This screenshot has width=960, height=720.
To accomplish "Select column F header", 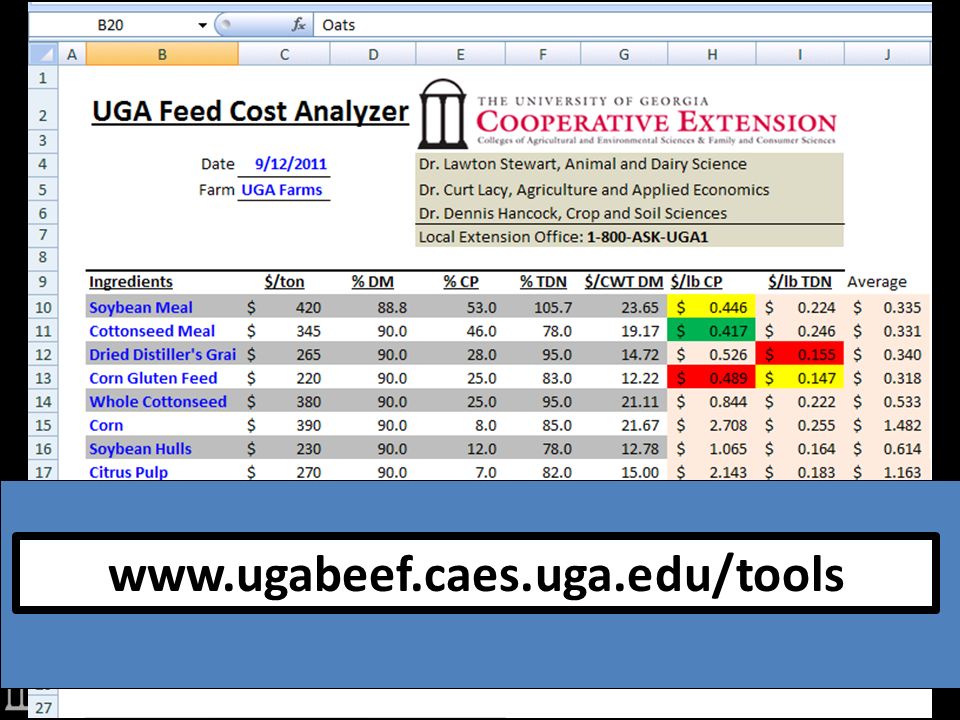I will (x=542, y=54).
